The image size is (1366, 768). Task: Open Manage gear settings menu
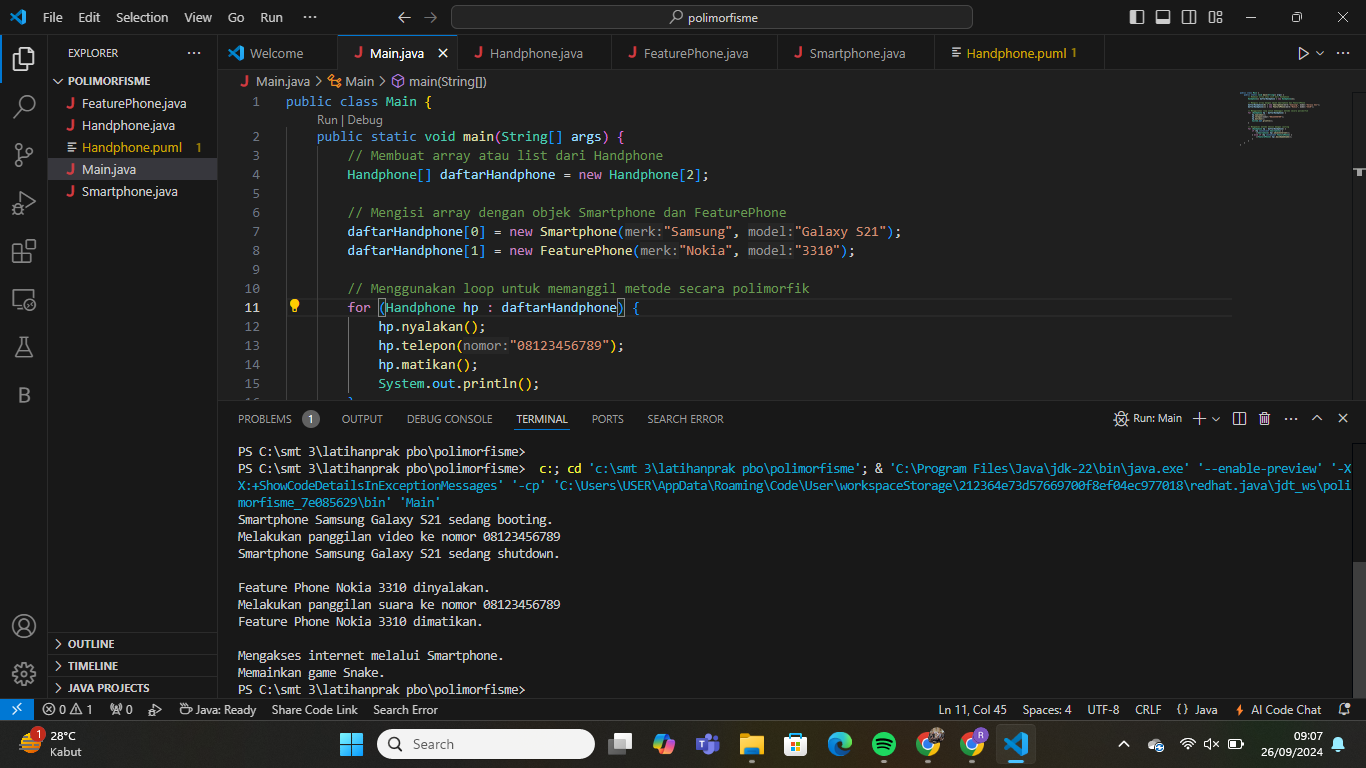24,673
